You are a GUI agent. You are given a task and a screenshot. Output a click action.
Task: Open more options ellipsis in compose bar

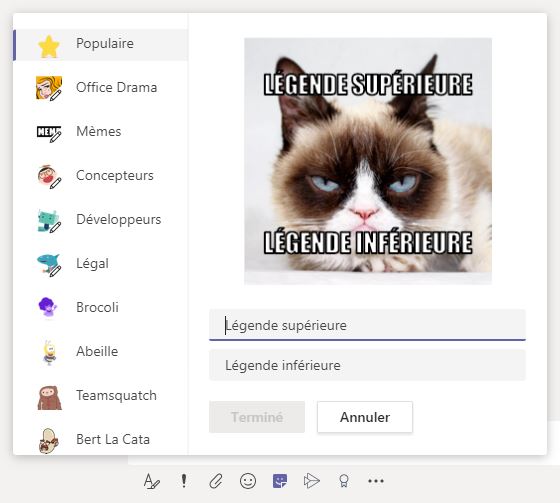point(376,481)
